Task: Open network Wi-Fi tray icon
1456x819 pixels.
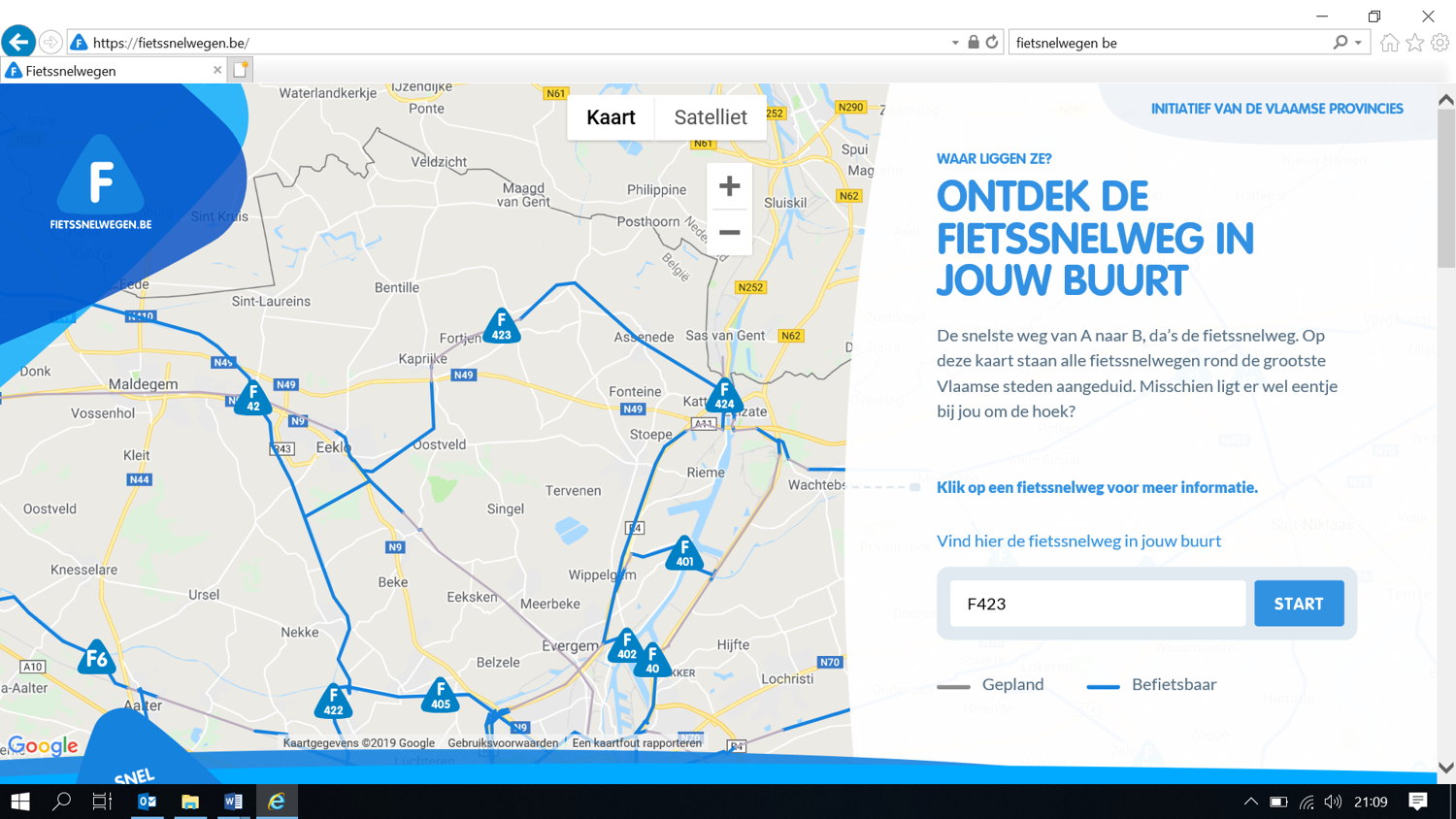Action: tap(1307, 802)
